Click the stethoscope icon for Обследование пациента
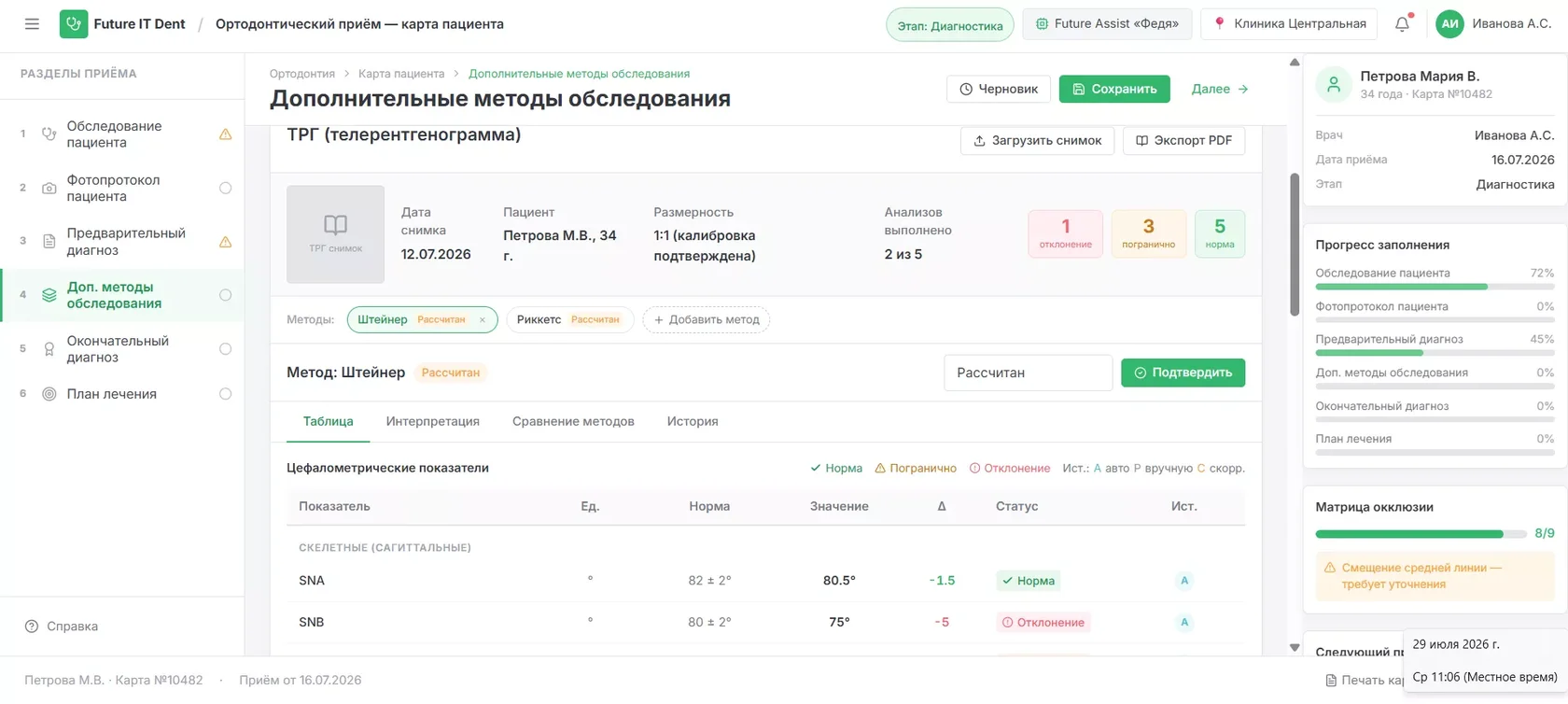The image size is (1568, 704). (49, 134)
